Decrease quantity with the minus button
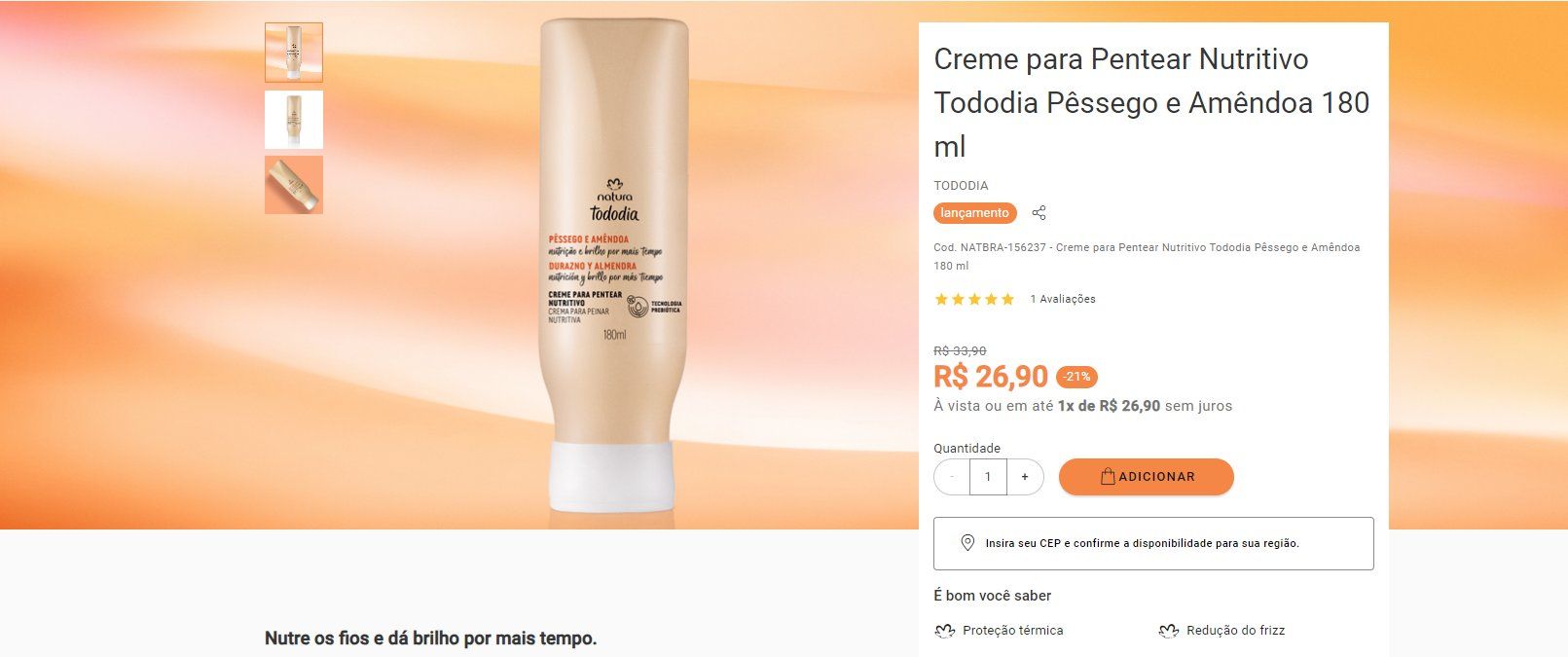The image size is (1568, 657). coord(952,477)
